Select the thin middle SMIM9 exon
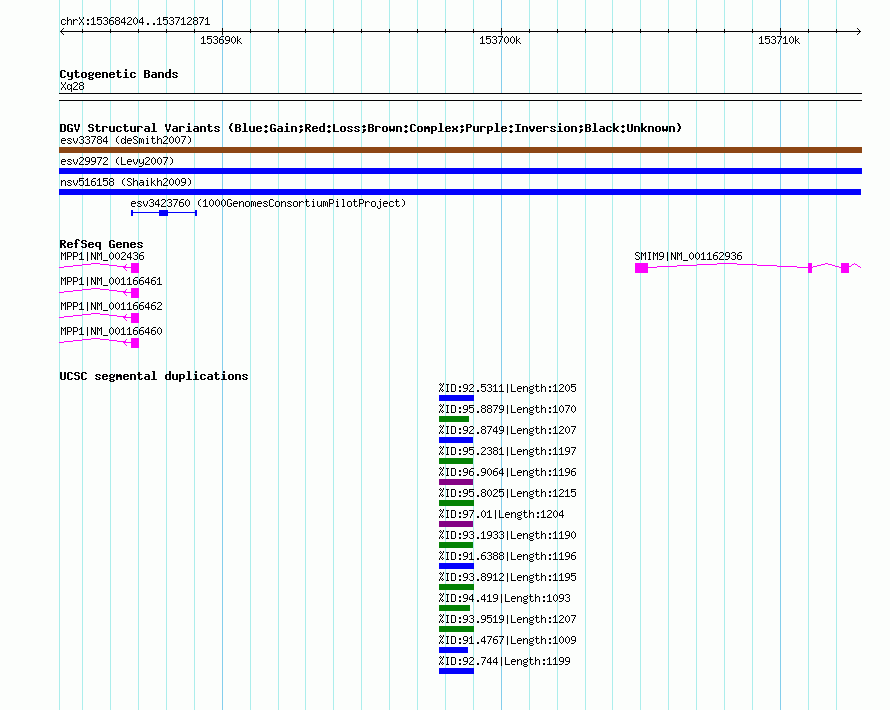This screenshot has width=890, height=710. coord(810,268)
